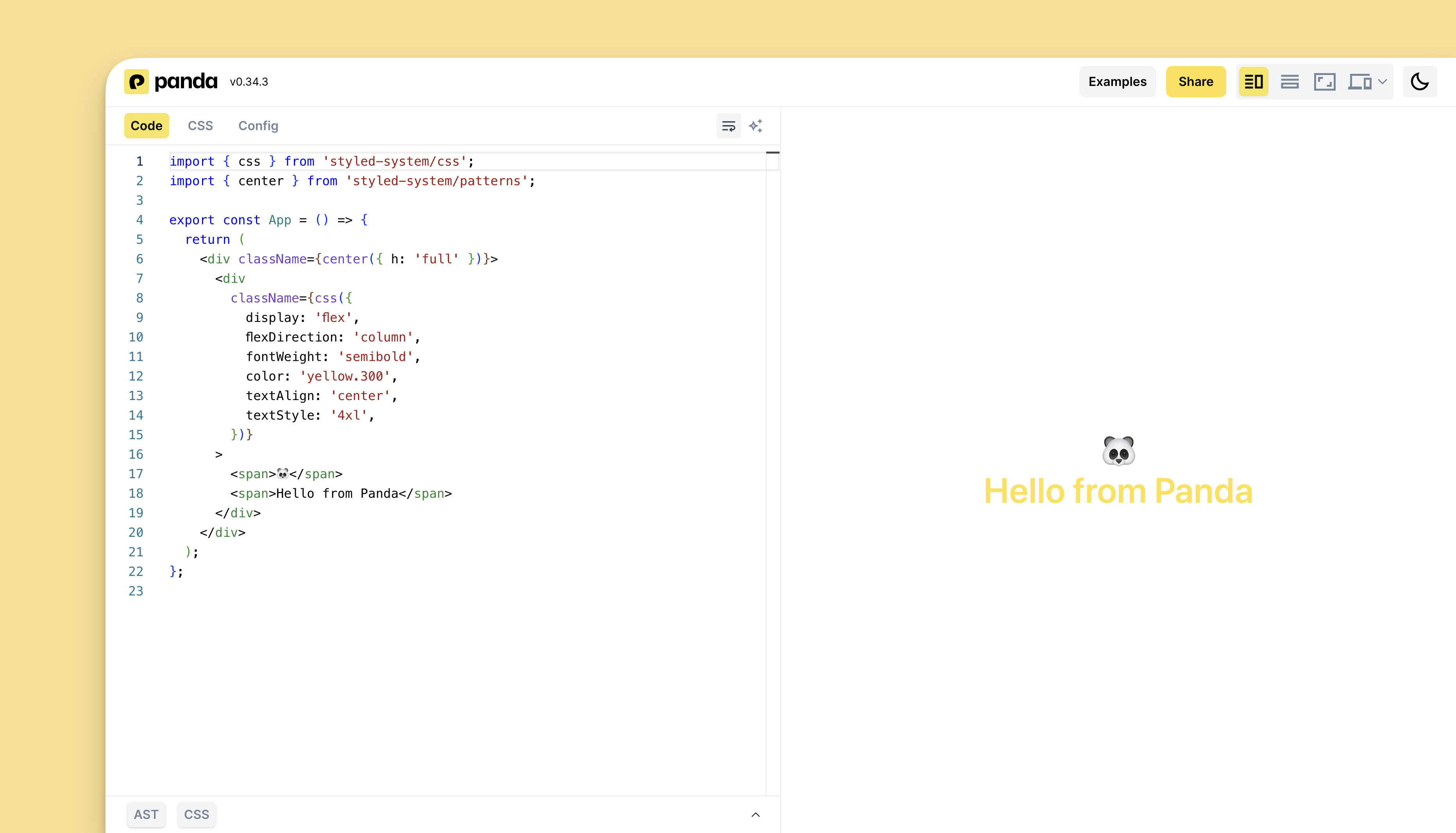The height and width of the screenshot is (833, 1456).
Task: Select the side-by-side split layout icon
Action: 1254,82
